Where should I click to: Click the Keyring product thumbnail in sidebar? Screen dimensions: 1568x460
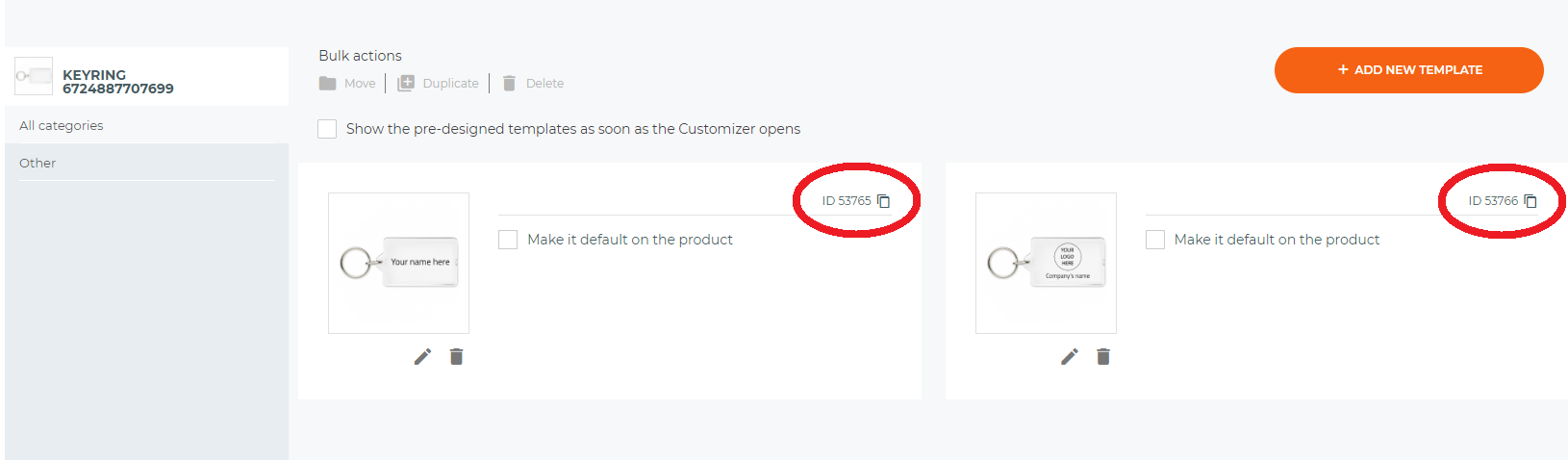click(x=34, y=76)
